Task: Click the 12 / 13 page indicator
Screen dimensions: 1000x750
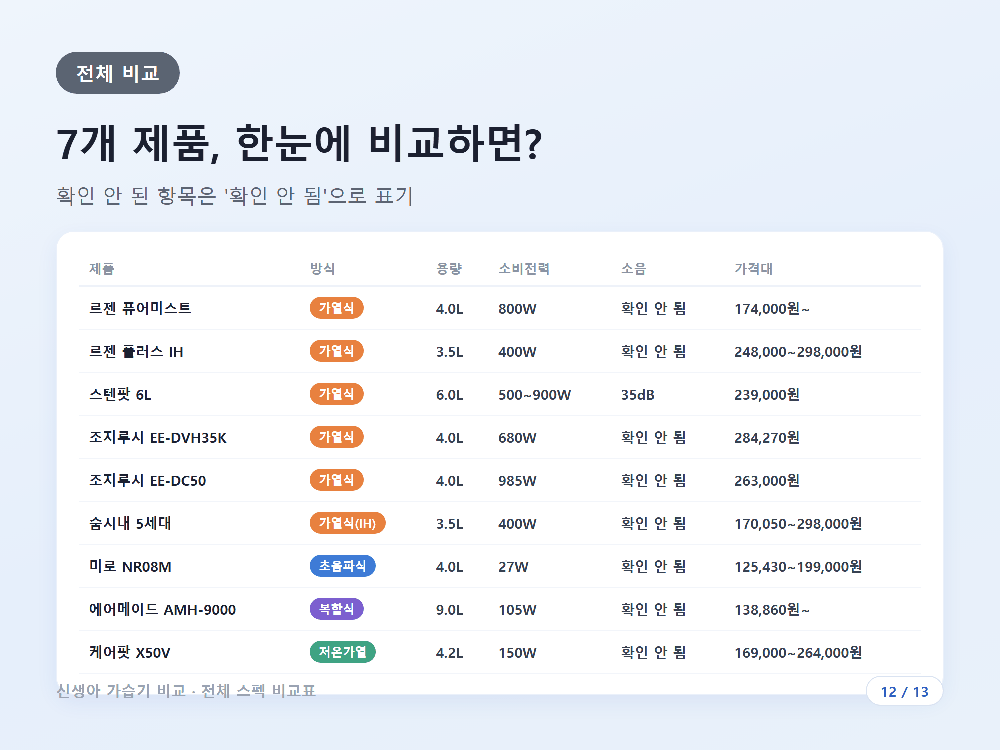Action: tap(904, 691)
